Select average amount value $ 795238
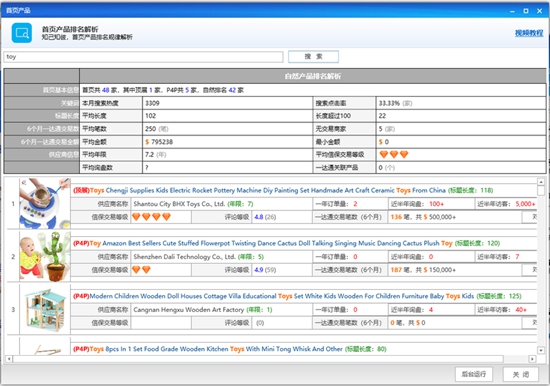 pyautogui.click(x=159, y=142)
